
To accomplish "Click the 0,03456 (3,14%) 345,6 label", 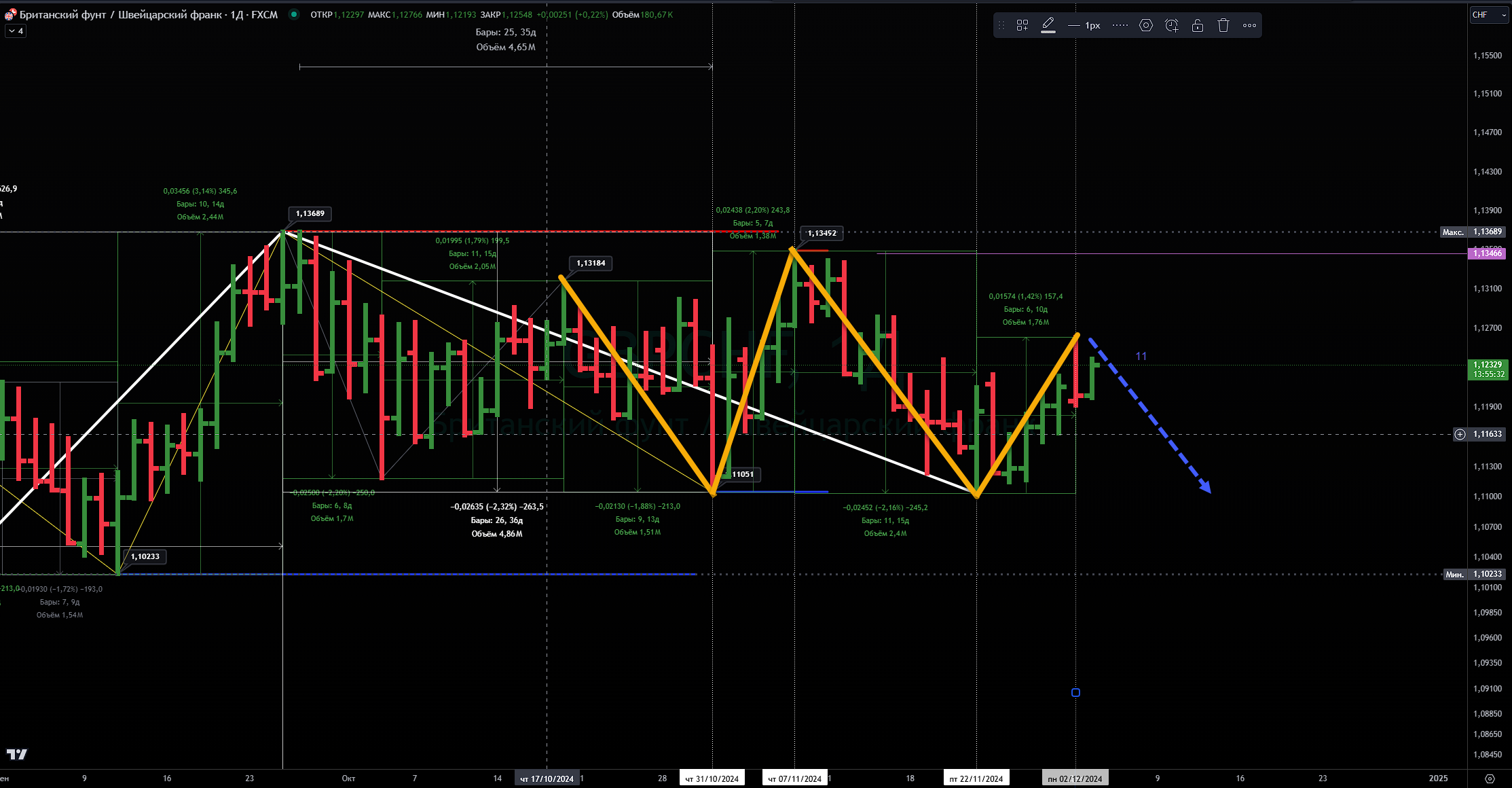I will tap(200, 191).
